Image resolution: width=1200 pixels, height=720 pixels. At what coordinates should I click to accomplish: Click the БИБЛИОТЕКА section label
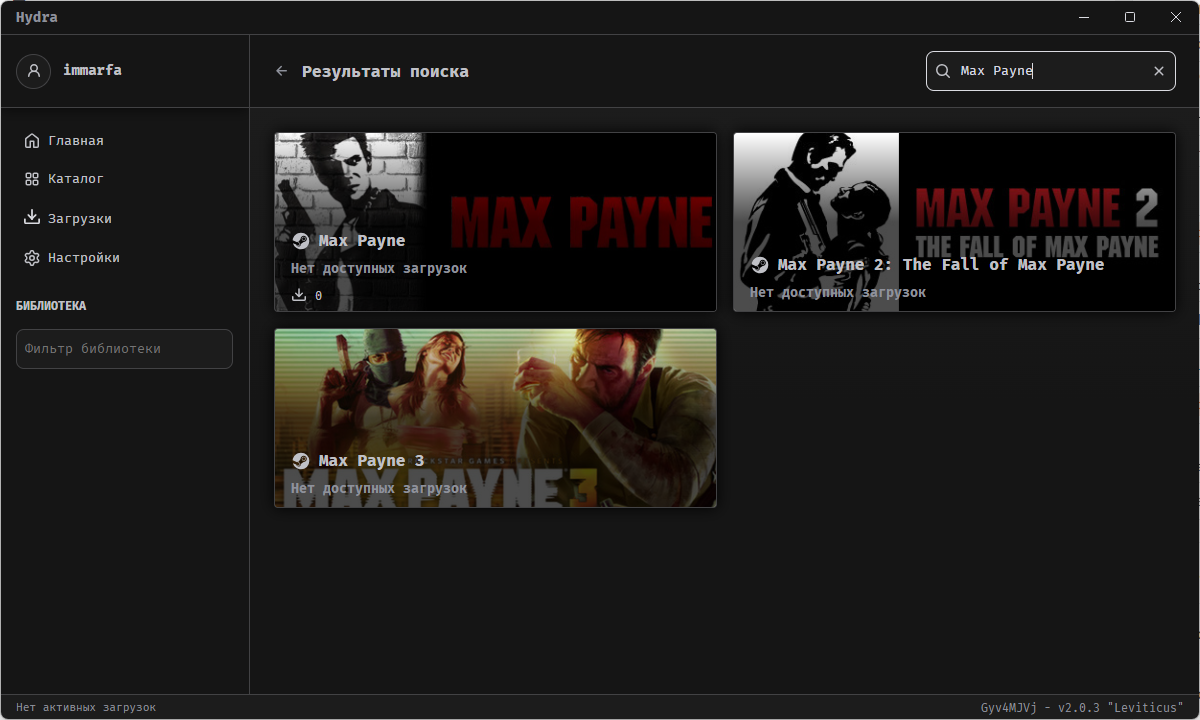[51, 306]
